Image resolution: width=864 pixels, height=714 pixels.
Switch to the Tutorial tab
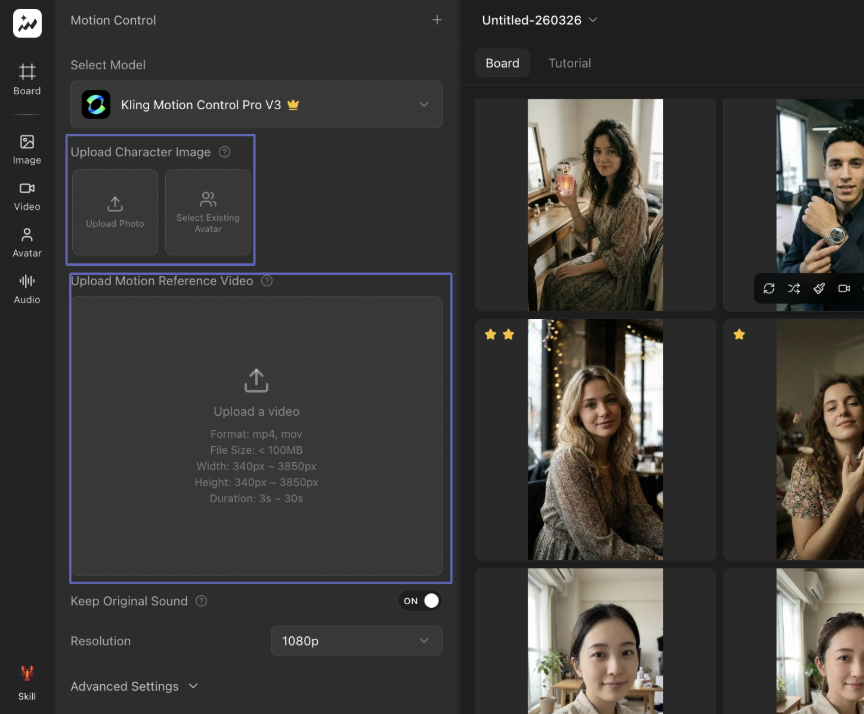click(569, 63)
